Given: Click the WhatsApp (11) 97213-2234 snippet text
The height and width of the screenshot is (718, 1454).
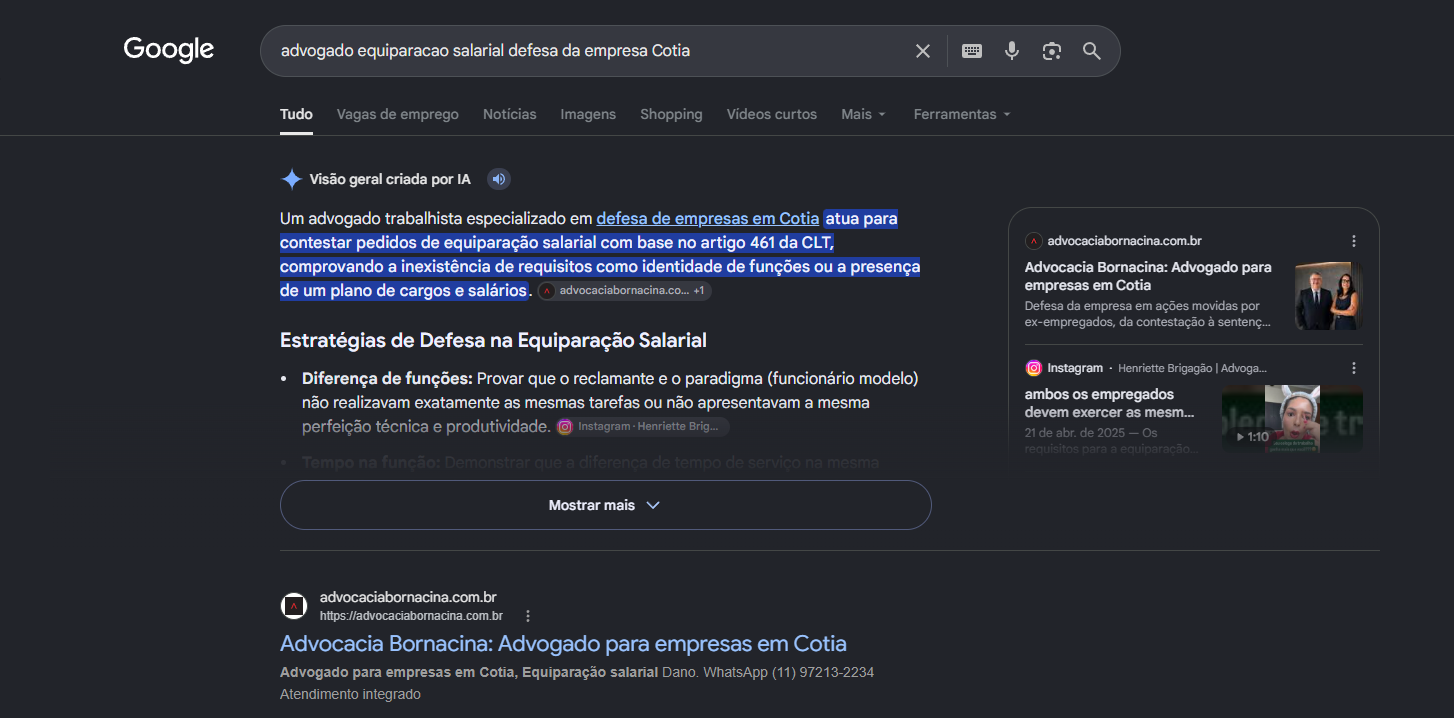Looking at the screenshot, I should (x=788, y=672).
